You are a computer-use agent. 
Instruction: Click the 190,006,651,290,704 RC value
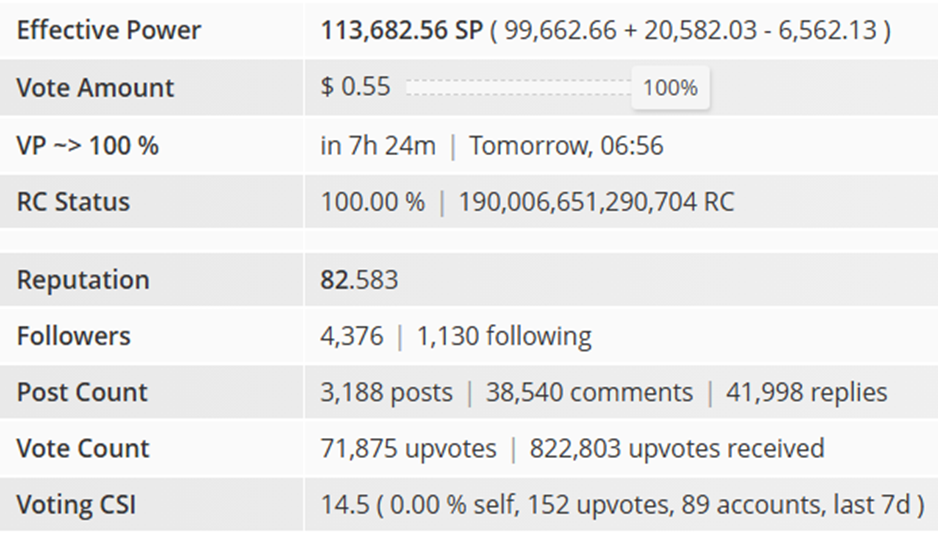[596, 201]
